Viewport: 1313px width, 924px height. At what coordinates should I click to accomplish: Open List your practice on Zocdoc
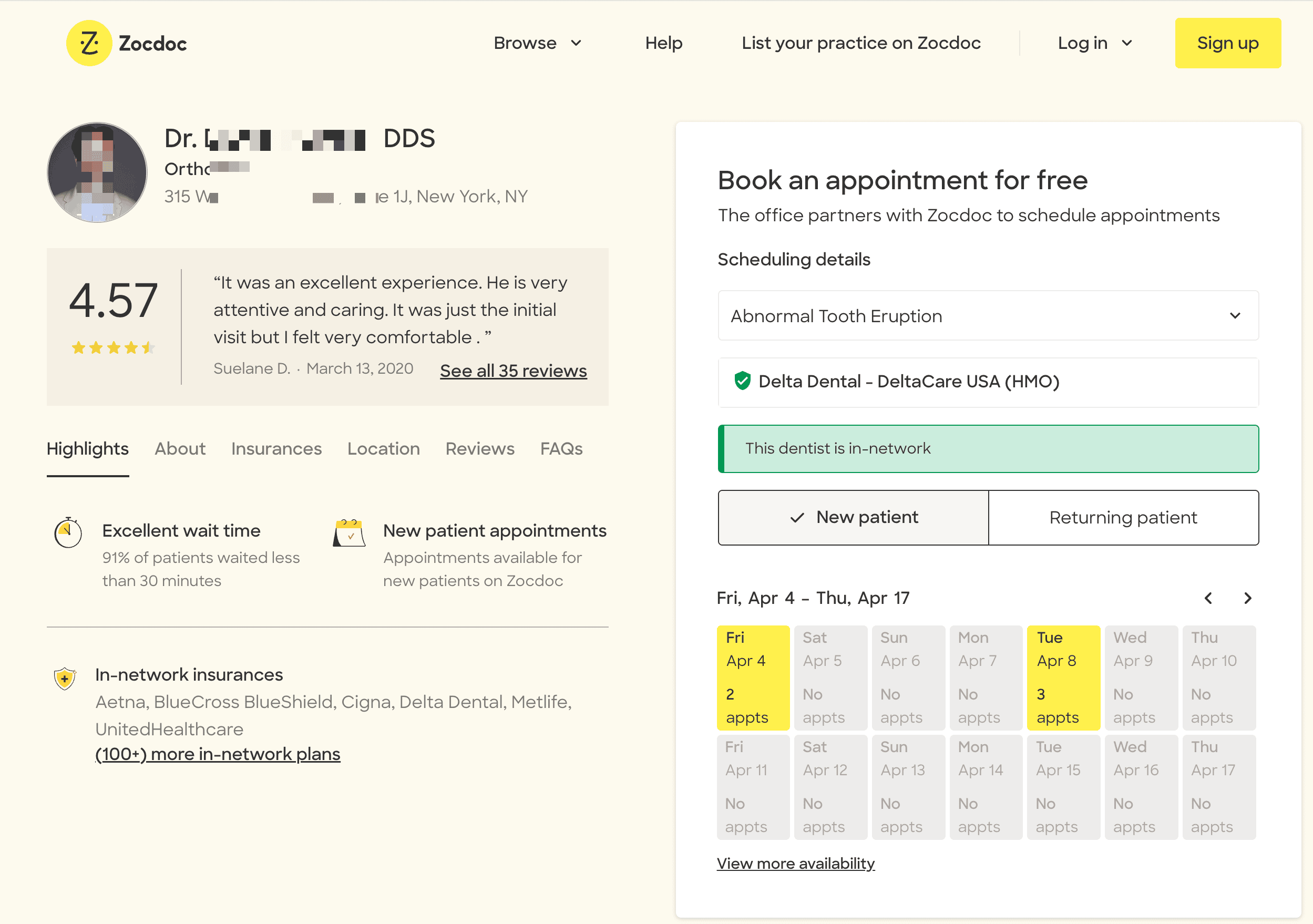pyautogui.click(x=860, y=43)
